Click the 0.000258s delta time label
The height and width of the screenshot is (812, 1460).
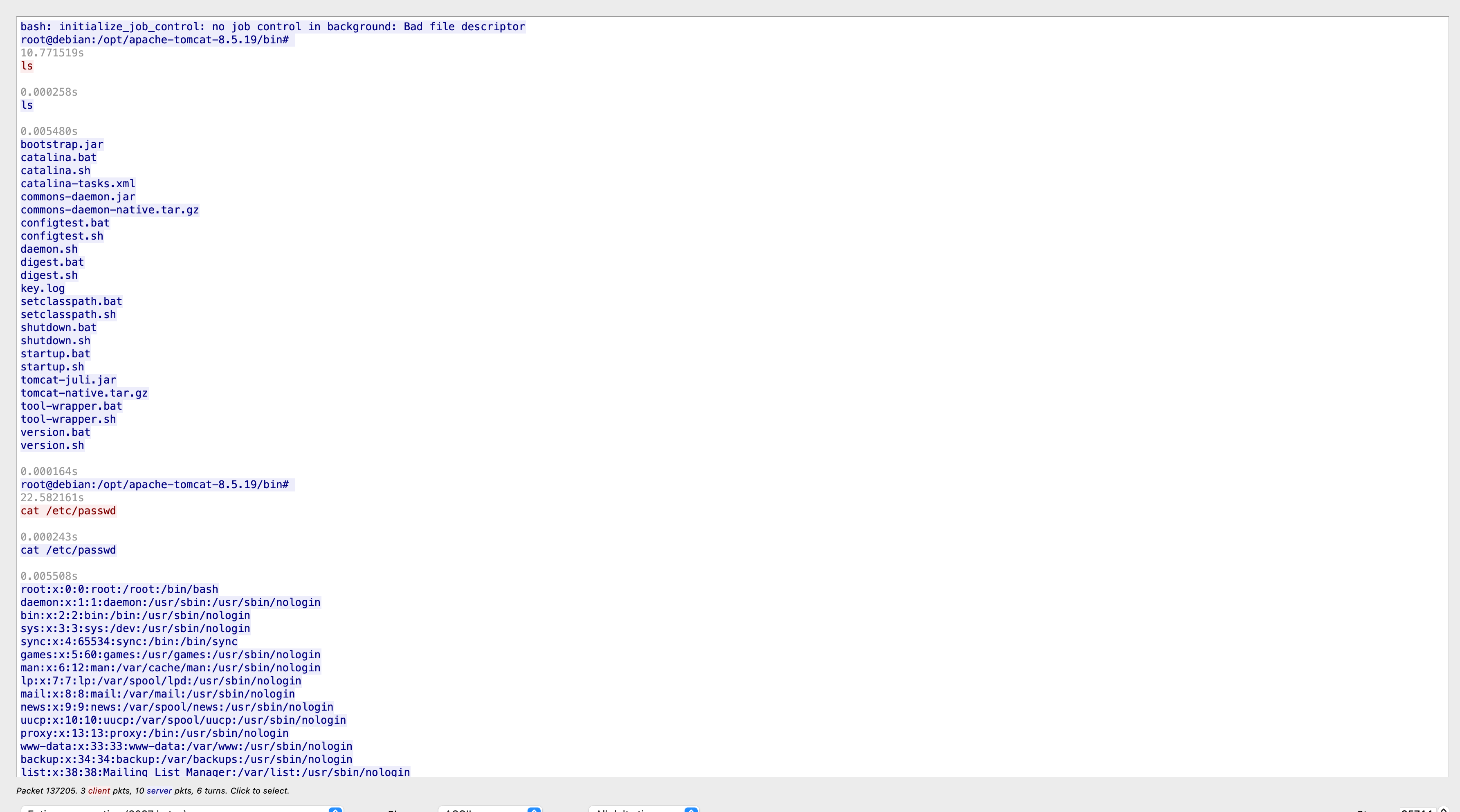point(49,92)
